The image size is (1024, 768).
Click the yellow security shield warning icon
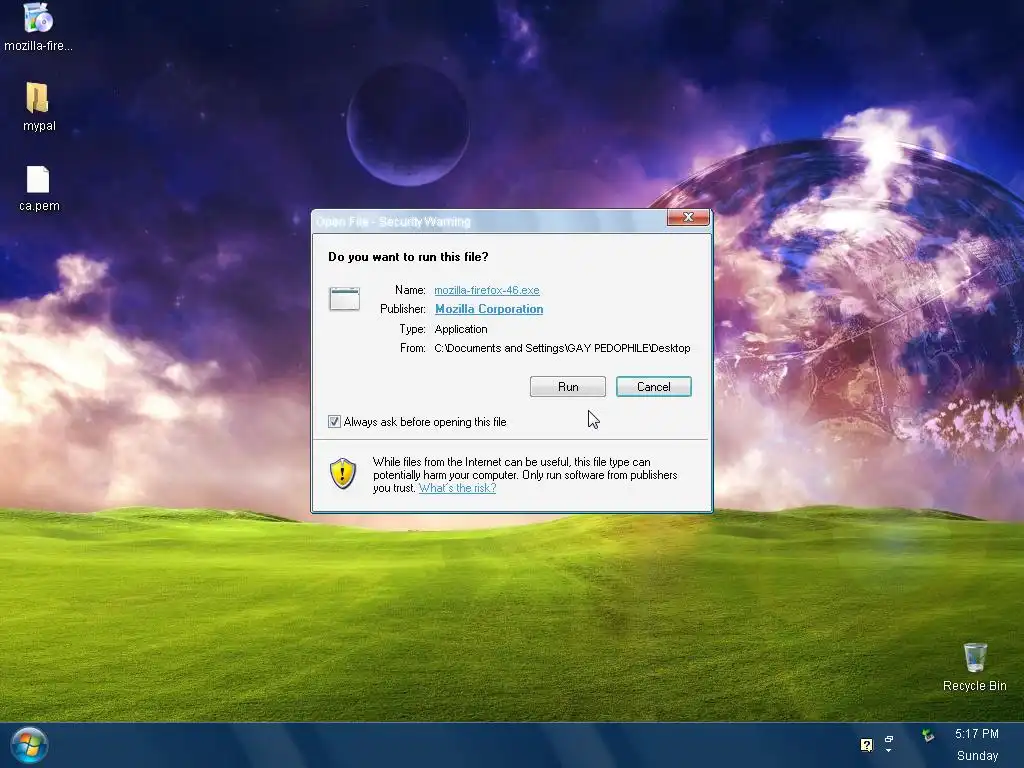point(343,473)
